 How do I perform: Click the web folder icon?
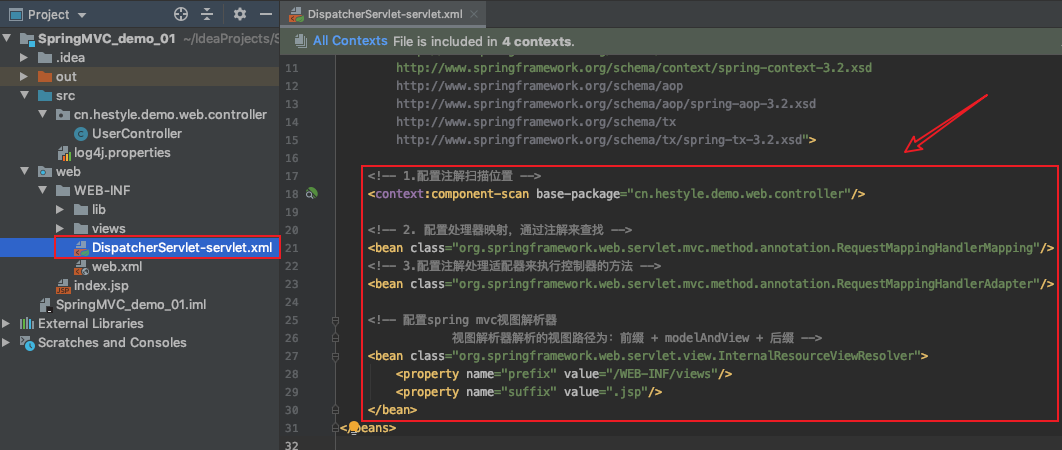(45, 171)
